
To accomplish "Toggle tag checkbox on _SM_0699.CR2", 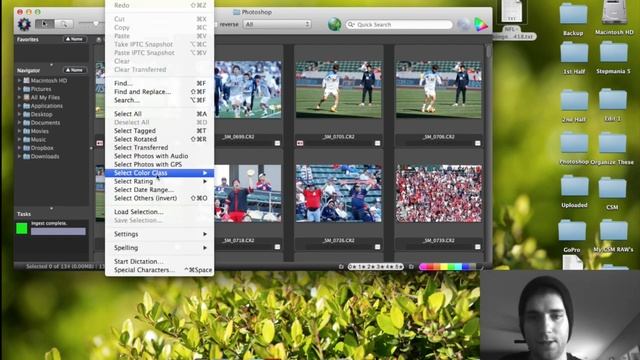I will coord(277,143).
